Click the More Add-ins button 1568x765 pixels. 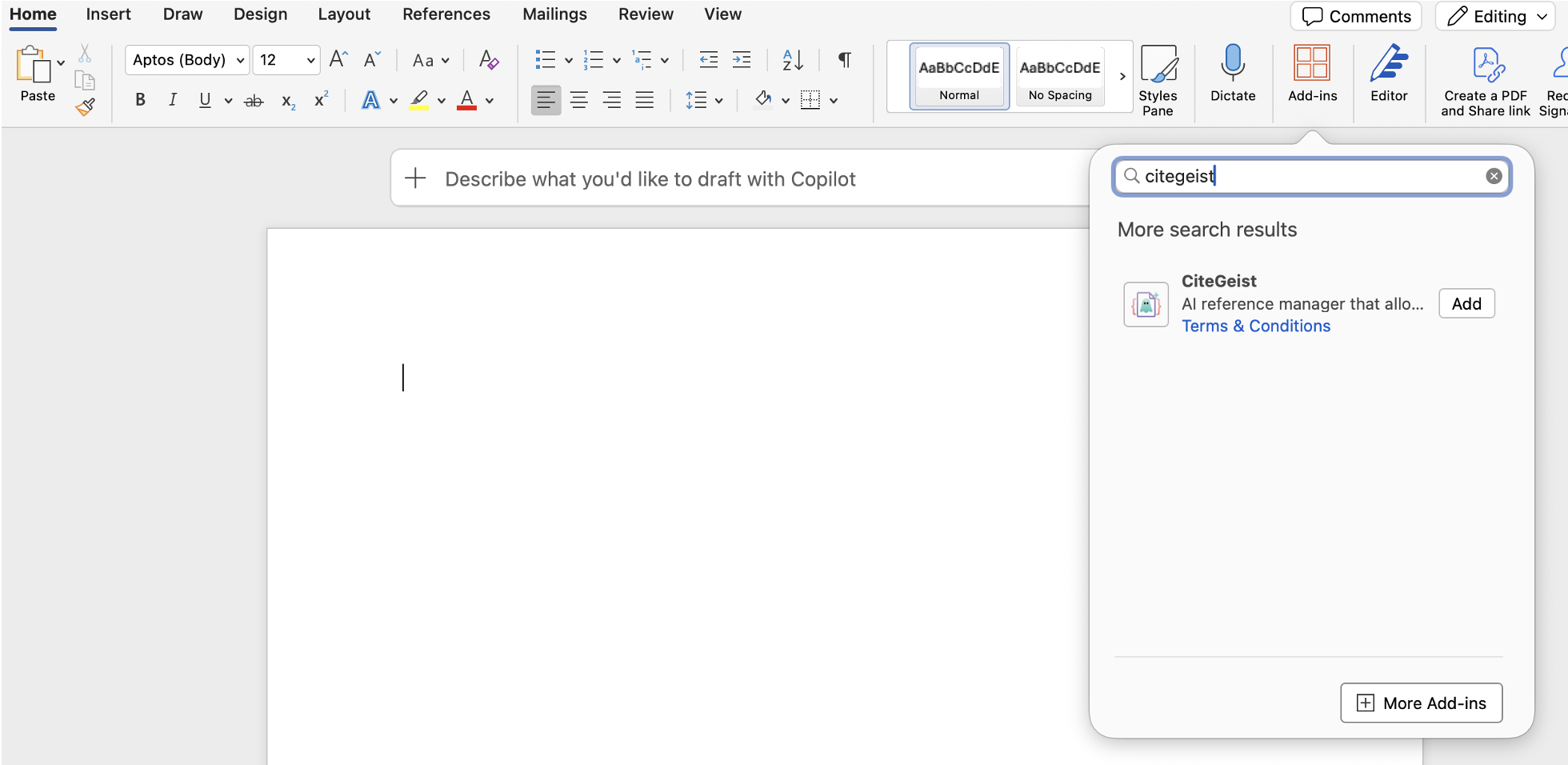[1422, 703]
